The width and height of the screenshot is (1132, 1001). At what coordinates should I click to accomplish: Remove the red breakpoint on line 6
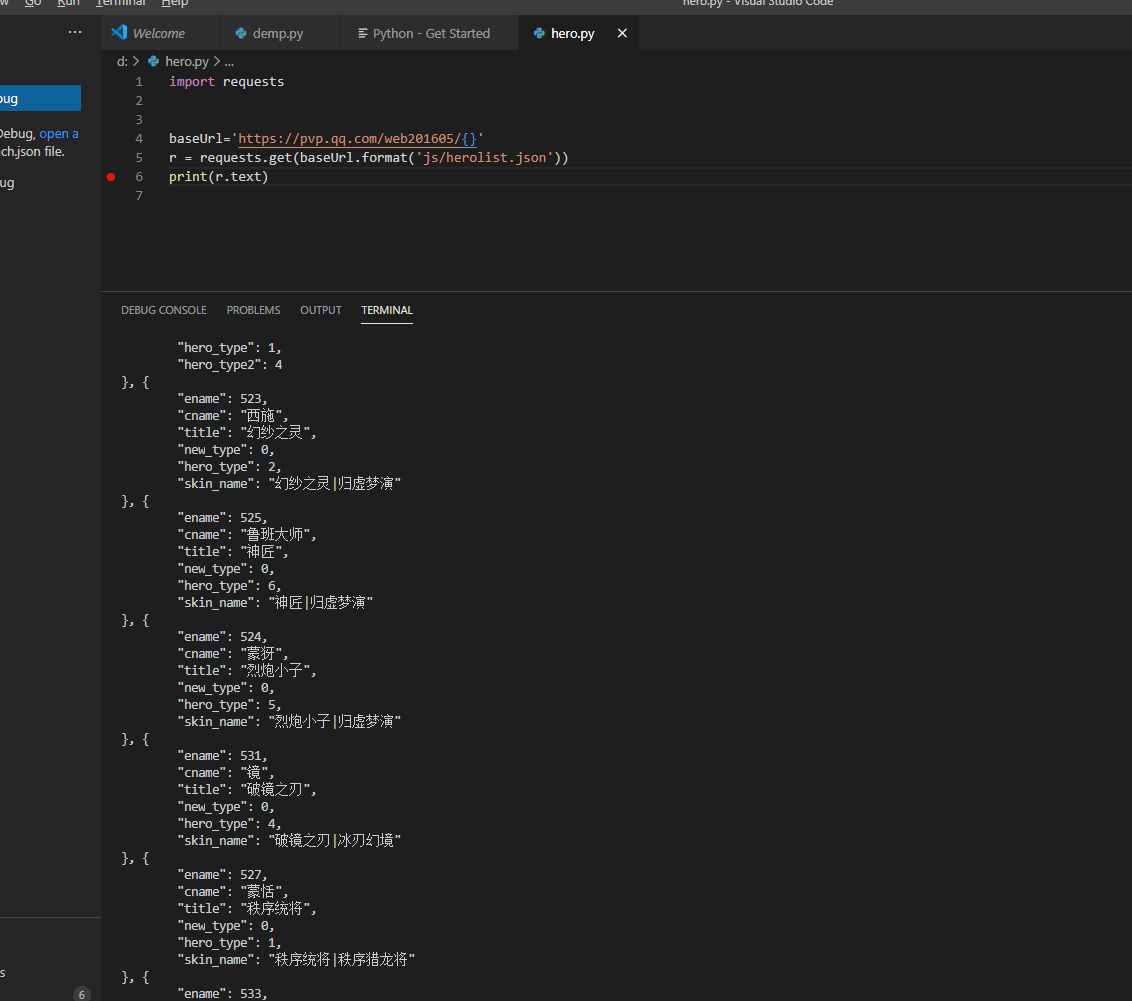click(x=111, y=177)
